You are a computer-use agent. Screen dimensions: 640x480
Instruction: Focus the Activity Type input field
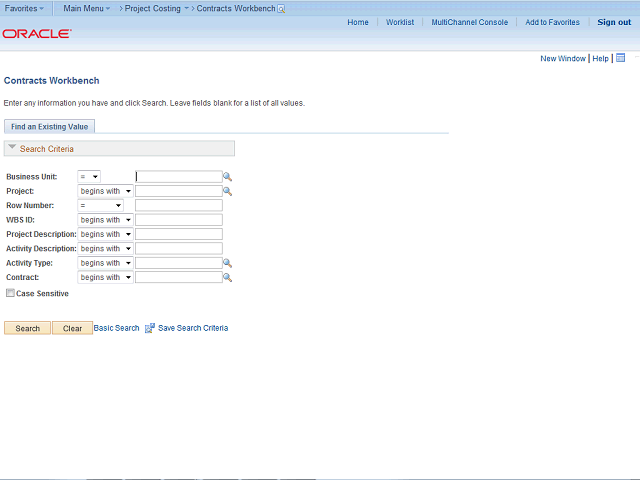click(x=179, y=263)
